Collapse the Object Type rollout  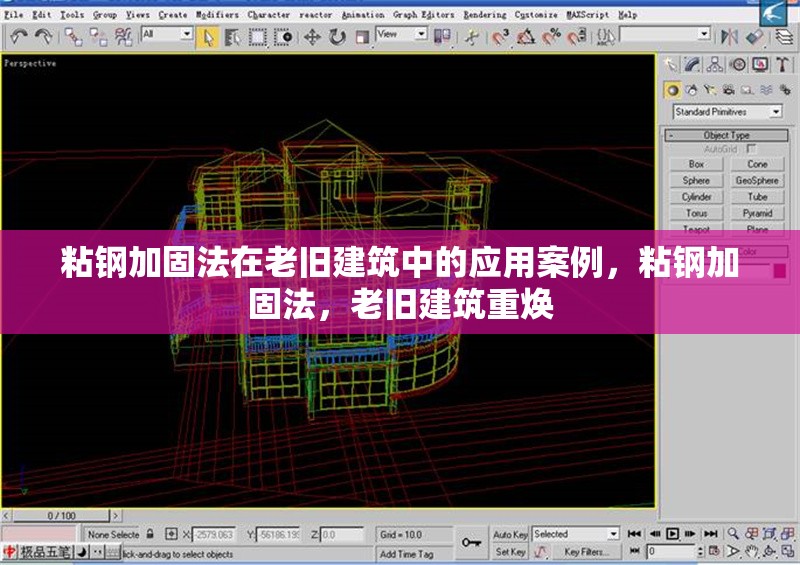point(727,135)
